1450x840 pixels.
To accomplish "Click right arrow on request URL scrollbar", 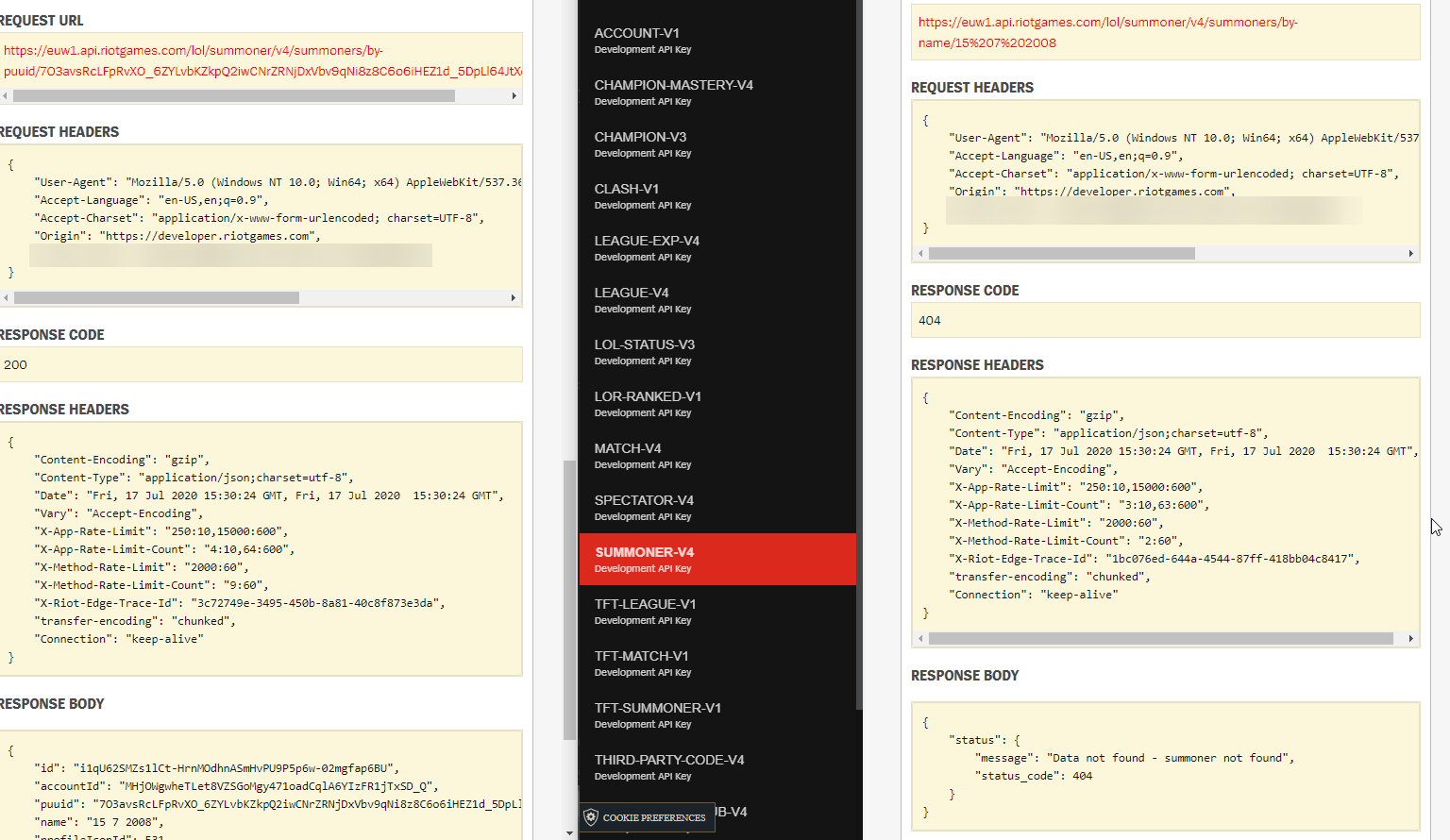I will 514,95.
